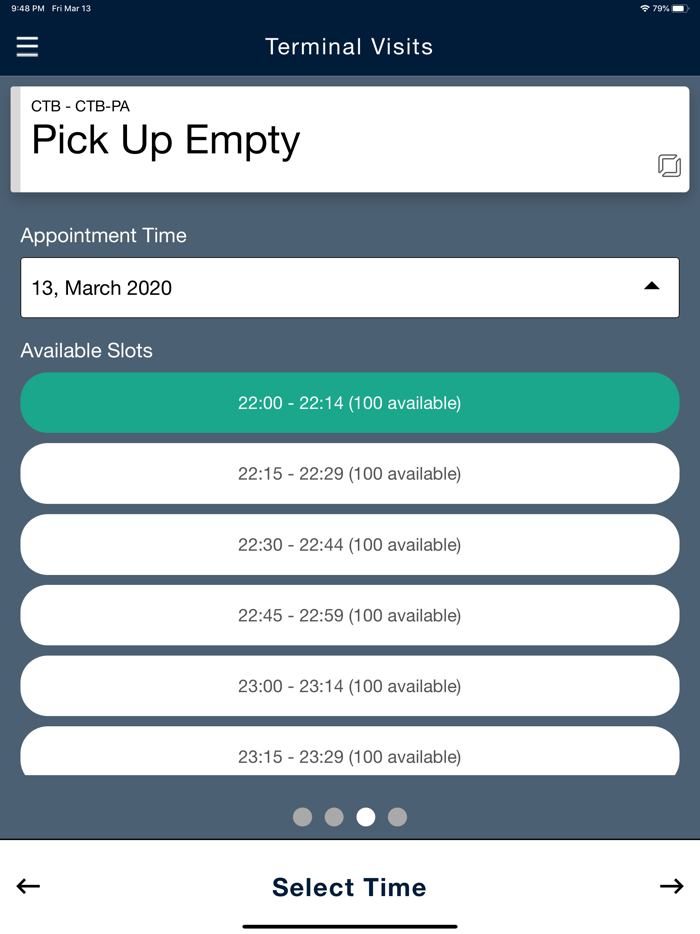The height and width of the screenshot is (934, 700).
Task: Select the 22:00 - 22:14 slot
Action: (x=350, y=403)
